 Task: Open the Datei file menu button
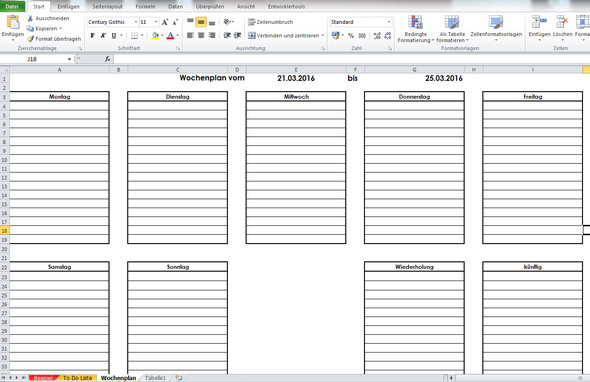tap(12, 6)
